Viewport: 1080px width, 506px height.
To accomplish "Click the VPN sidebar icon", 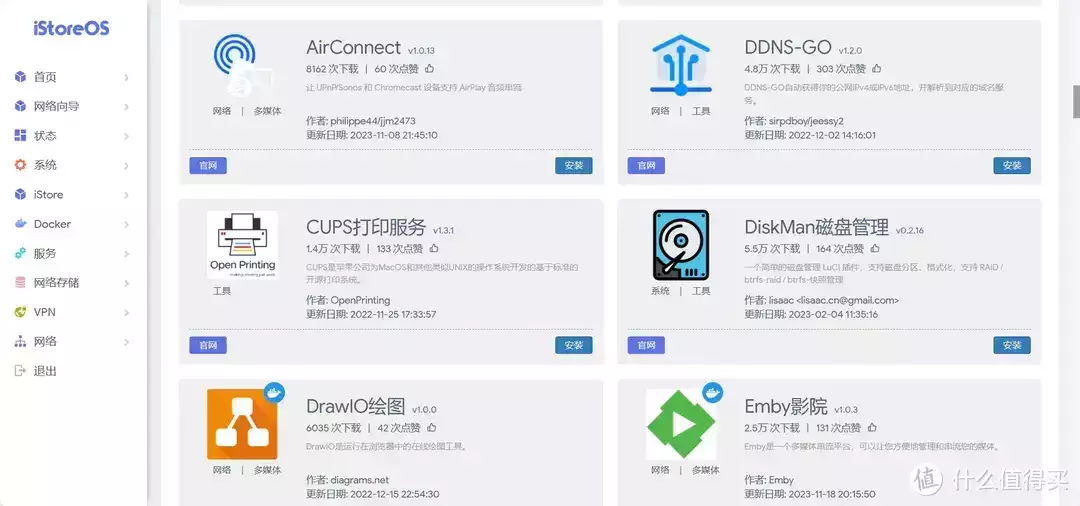I will pyautogui.click(x=20, y=312).
